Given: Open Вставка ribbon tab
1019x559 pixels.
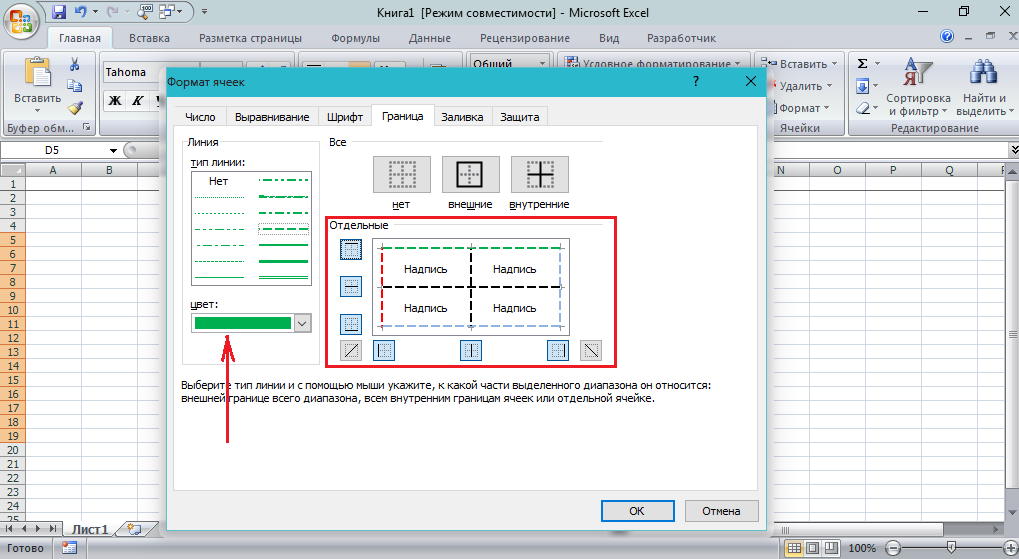Looking at the screenshot, I should [149, 38].
